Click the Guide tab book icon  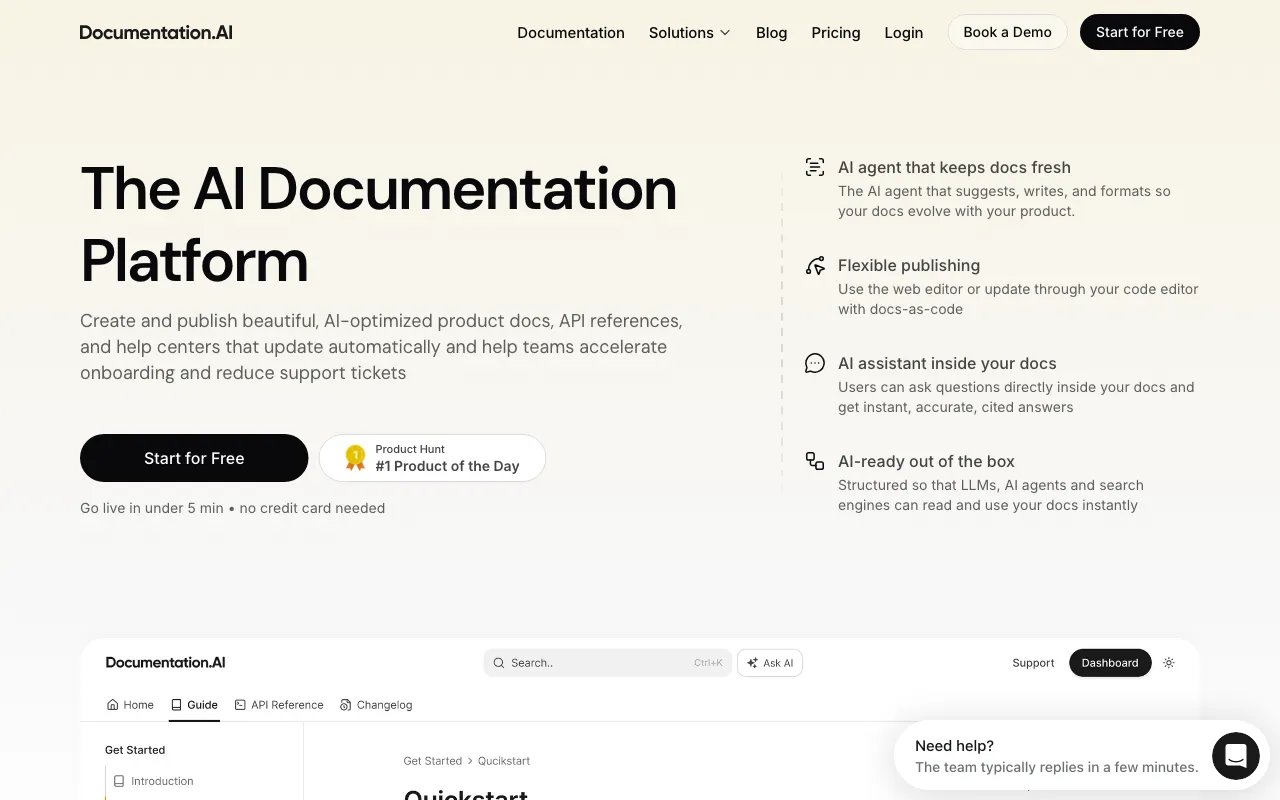coord(177,705)
